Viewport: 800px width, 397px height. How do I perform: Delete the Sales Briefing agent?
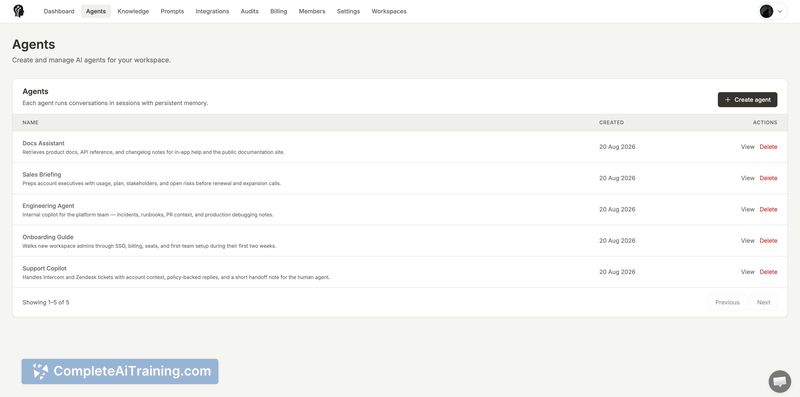coord(768,178)
